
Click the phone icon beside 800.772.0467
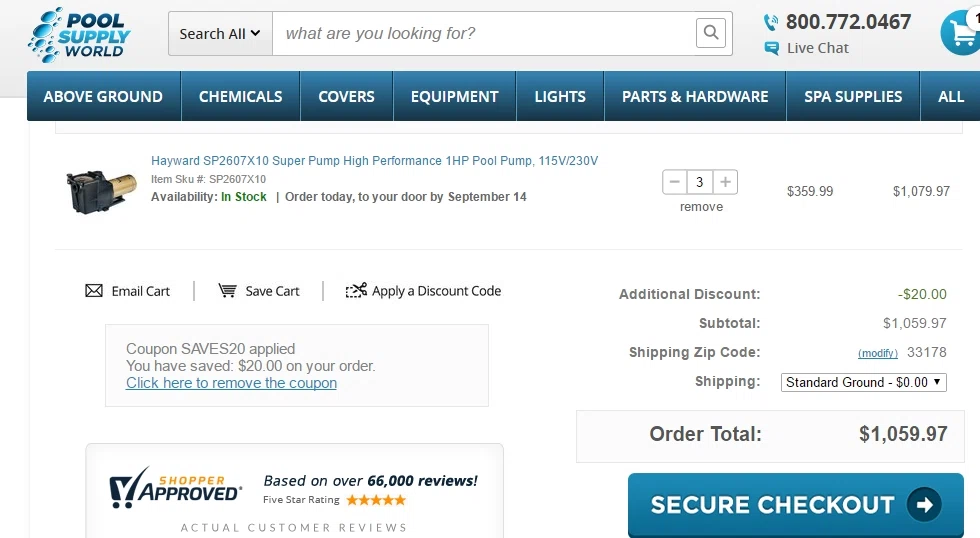(771, 22)
